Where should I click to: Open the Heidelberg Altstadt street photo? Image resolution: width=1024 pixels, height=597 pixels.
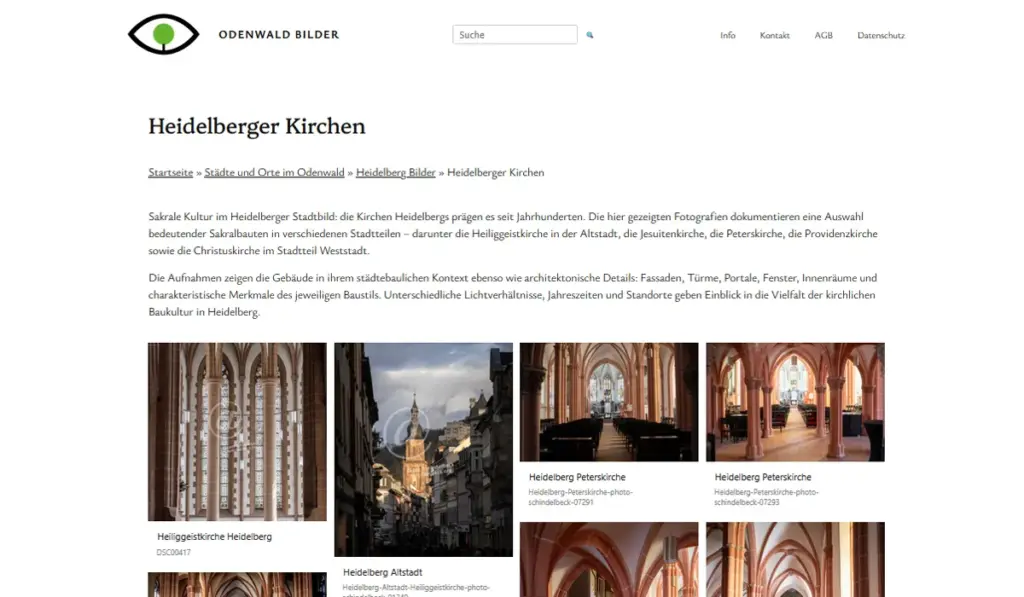423,449
